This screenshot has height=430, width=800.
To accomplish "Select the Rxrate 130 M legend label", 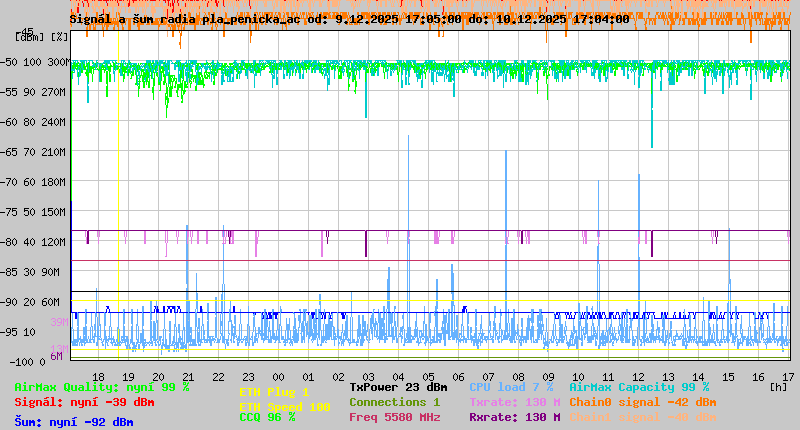I will 514,417.
